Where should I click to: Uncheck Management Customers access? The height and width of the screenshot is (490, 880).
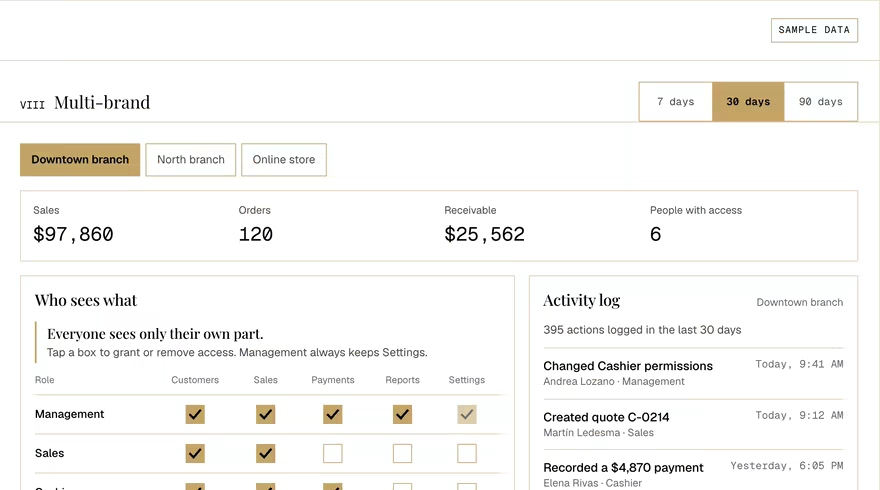(x=195, y=415)
